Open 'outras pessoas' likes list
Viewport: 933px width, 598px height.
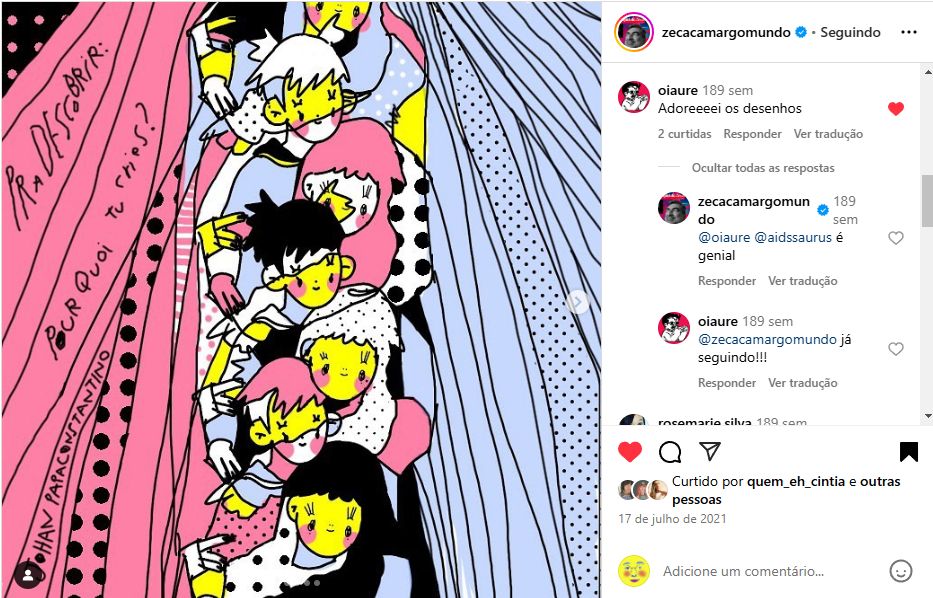tap(786, 490)
